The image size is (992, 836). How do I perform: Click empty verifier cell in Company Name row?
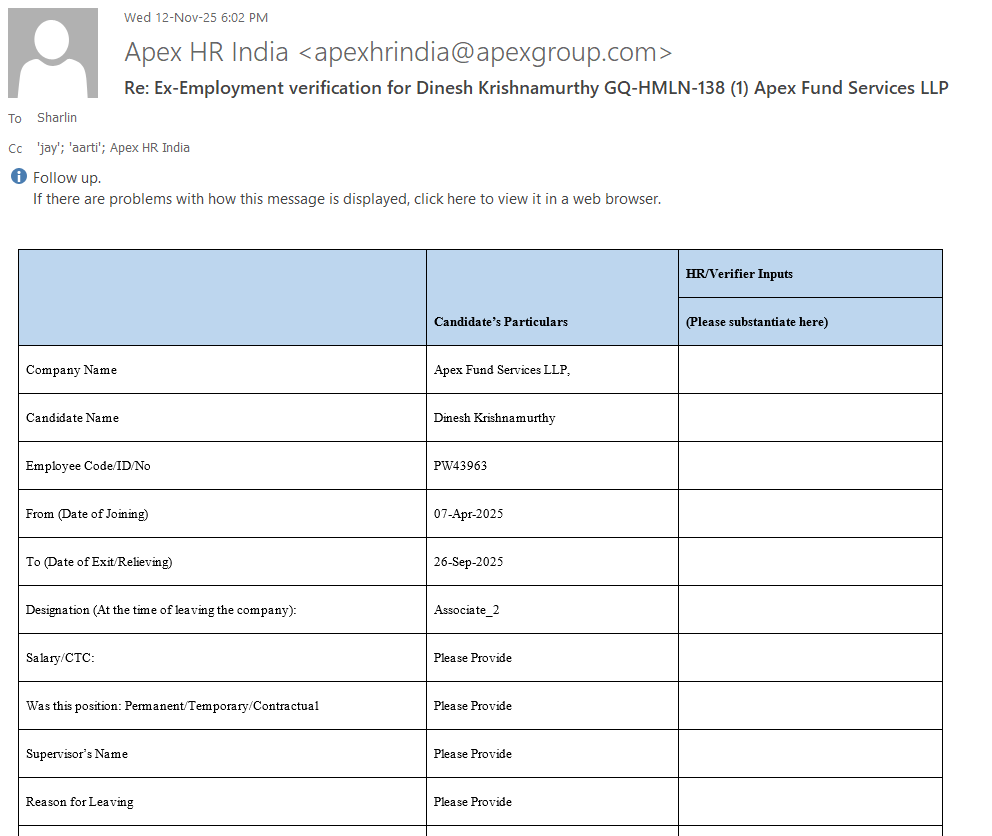coord(810,370)
